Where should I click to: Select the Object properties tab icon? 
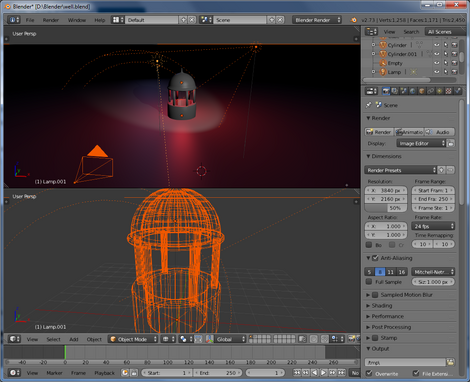tap(422, 91)
